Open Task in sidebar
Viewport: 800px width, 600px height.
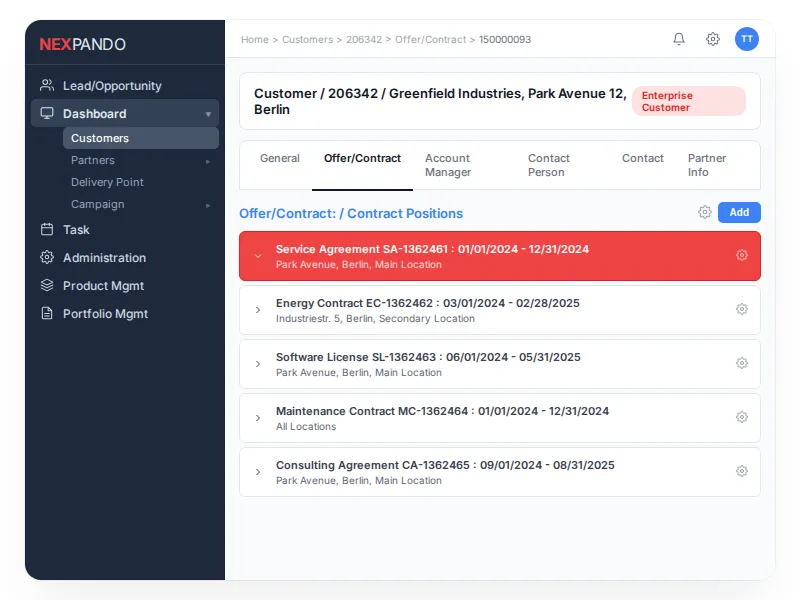pyautogui.click(x=76, y=230)
